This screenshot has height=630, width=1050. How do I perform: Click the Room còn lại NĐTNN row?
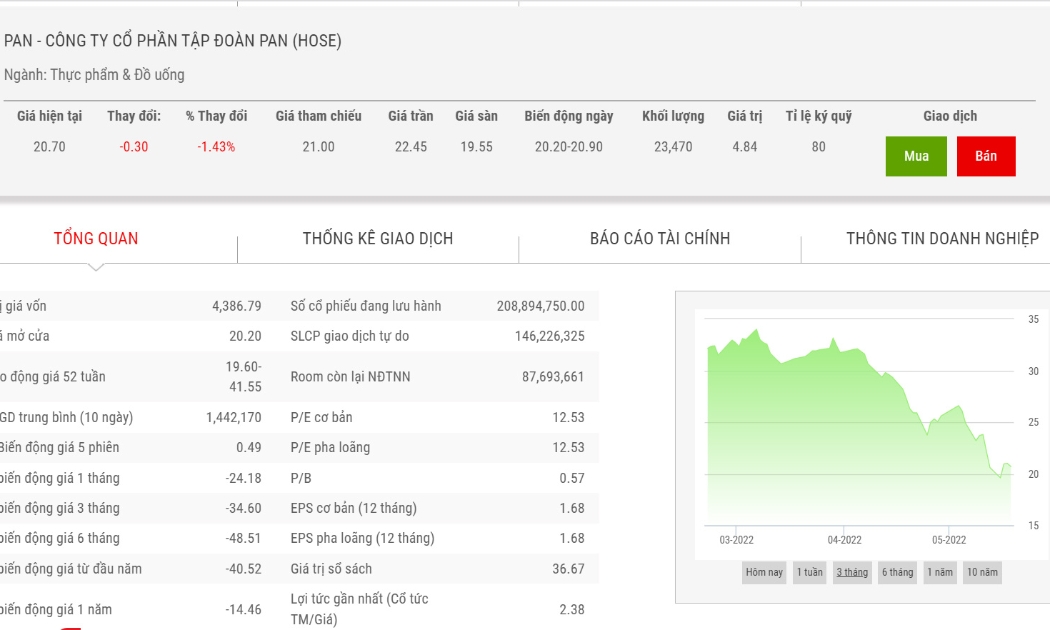coord(437,377)
